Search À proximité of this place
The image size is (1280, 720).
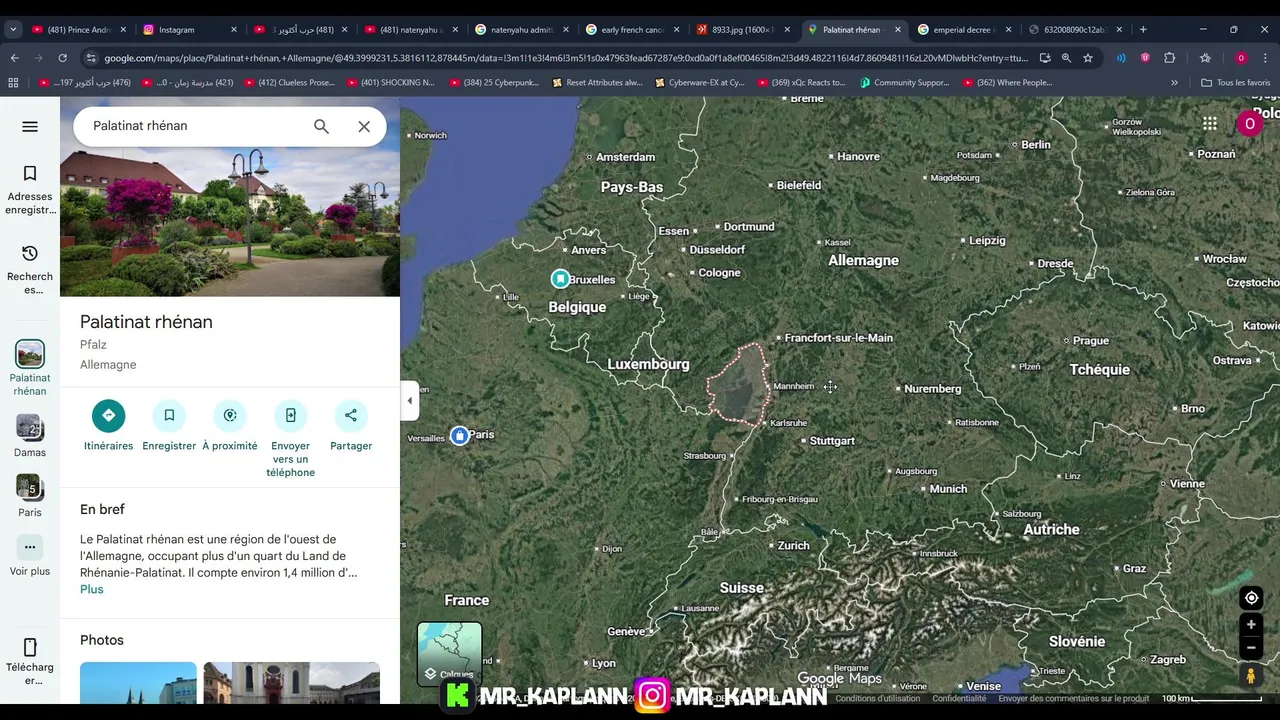point(230,425)
